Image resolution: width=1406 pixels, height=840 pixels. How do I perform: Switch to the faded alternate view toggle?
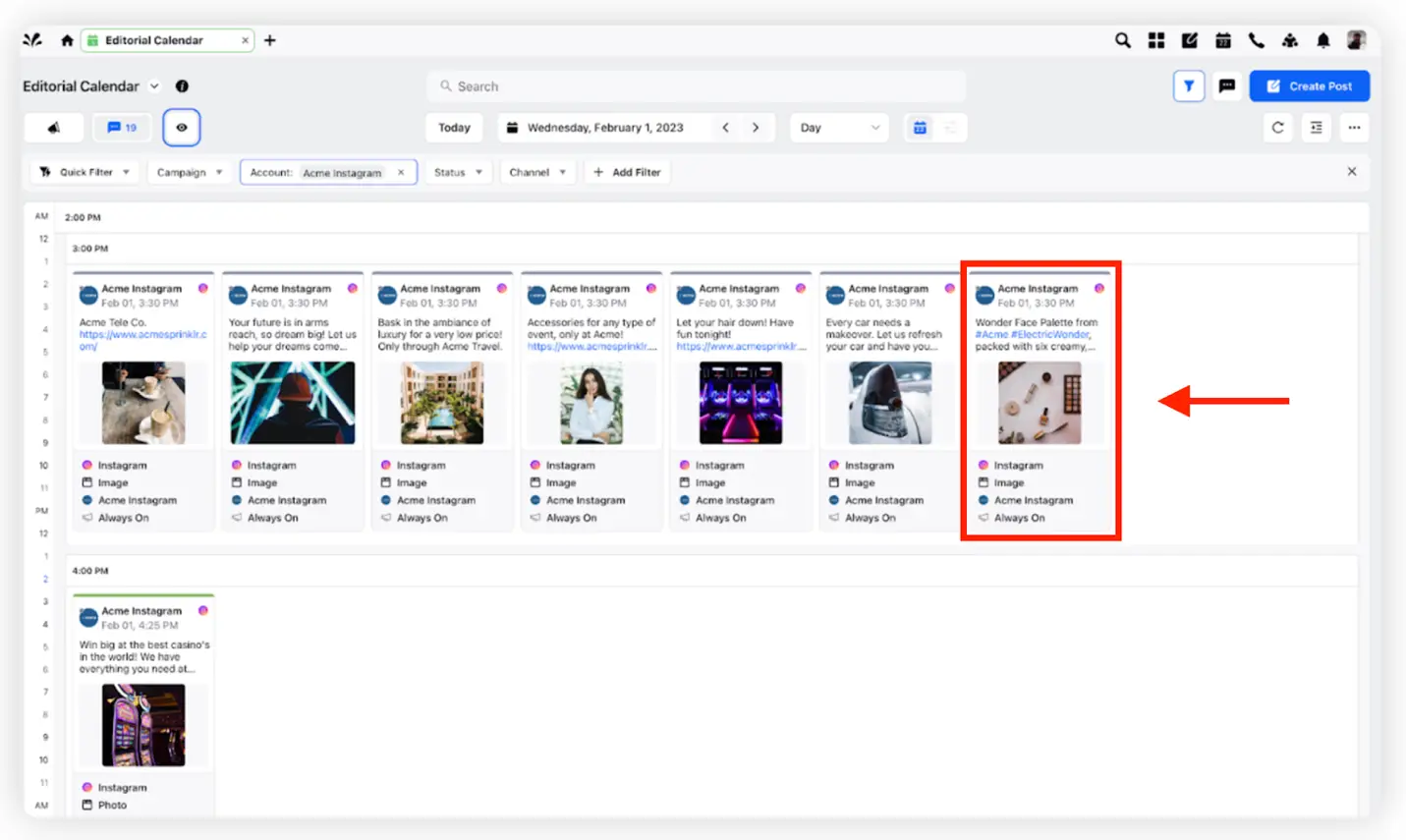[950, 128]
